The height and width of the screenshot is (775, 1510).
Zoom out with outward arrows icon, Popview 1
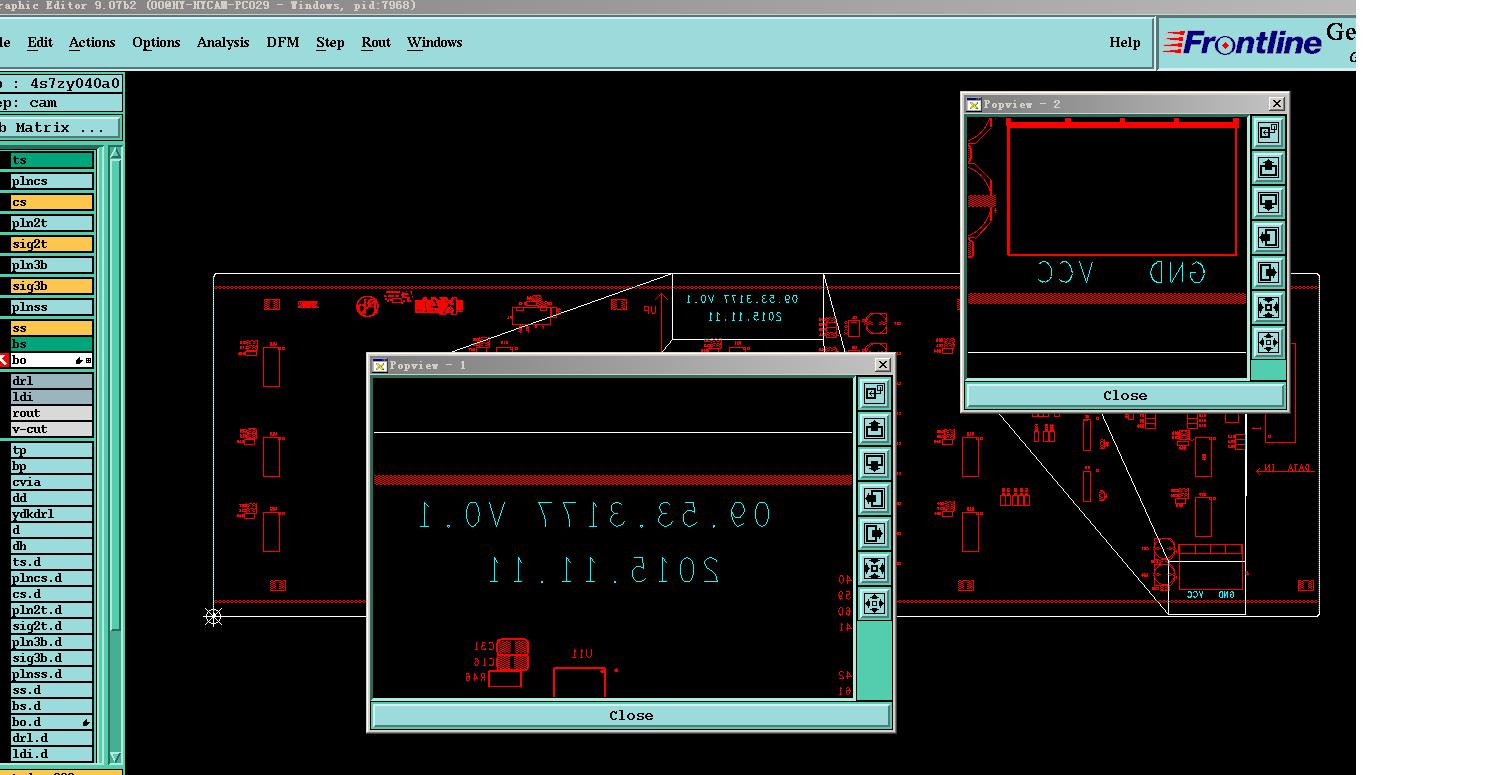pyautogui.click(x=874, y=603)
